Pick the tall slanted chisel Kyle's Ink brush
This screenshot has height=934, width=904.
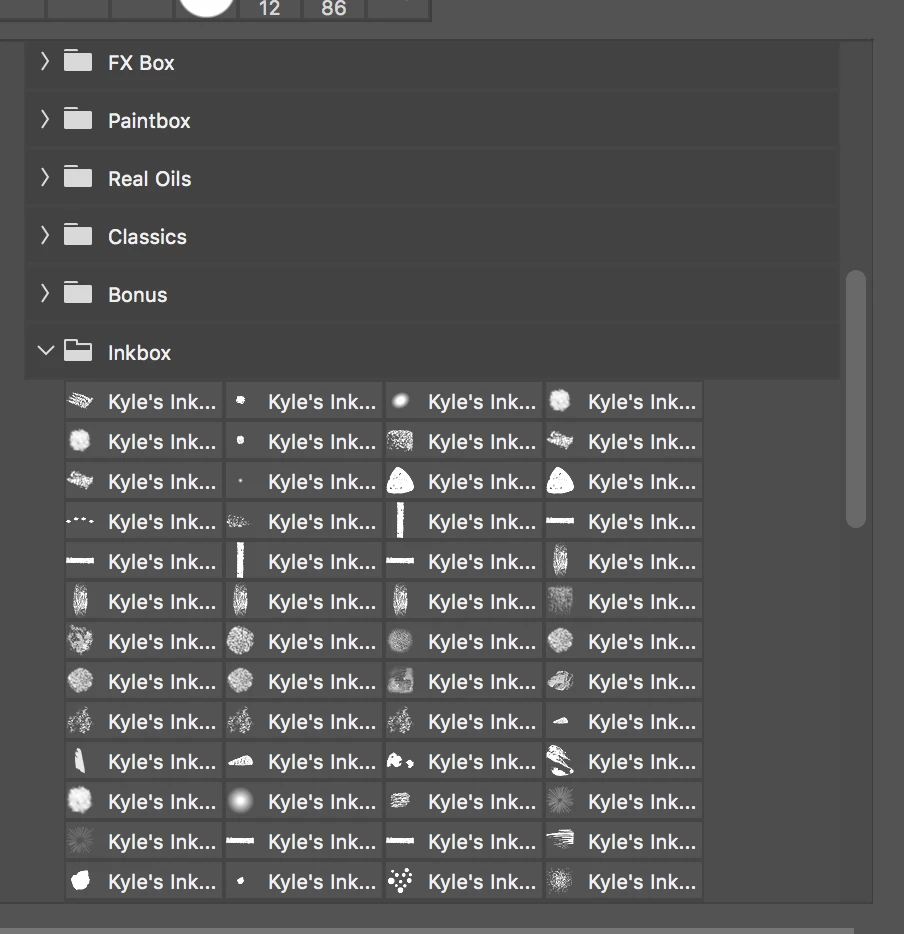[144, 761]
